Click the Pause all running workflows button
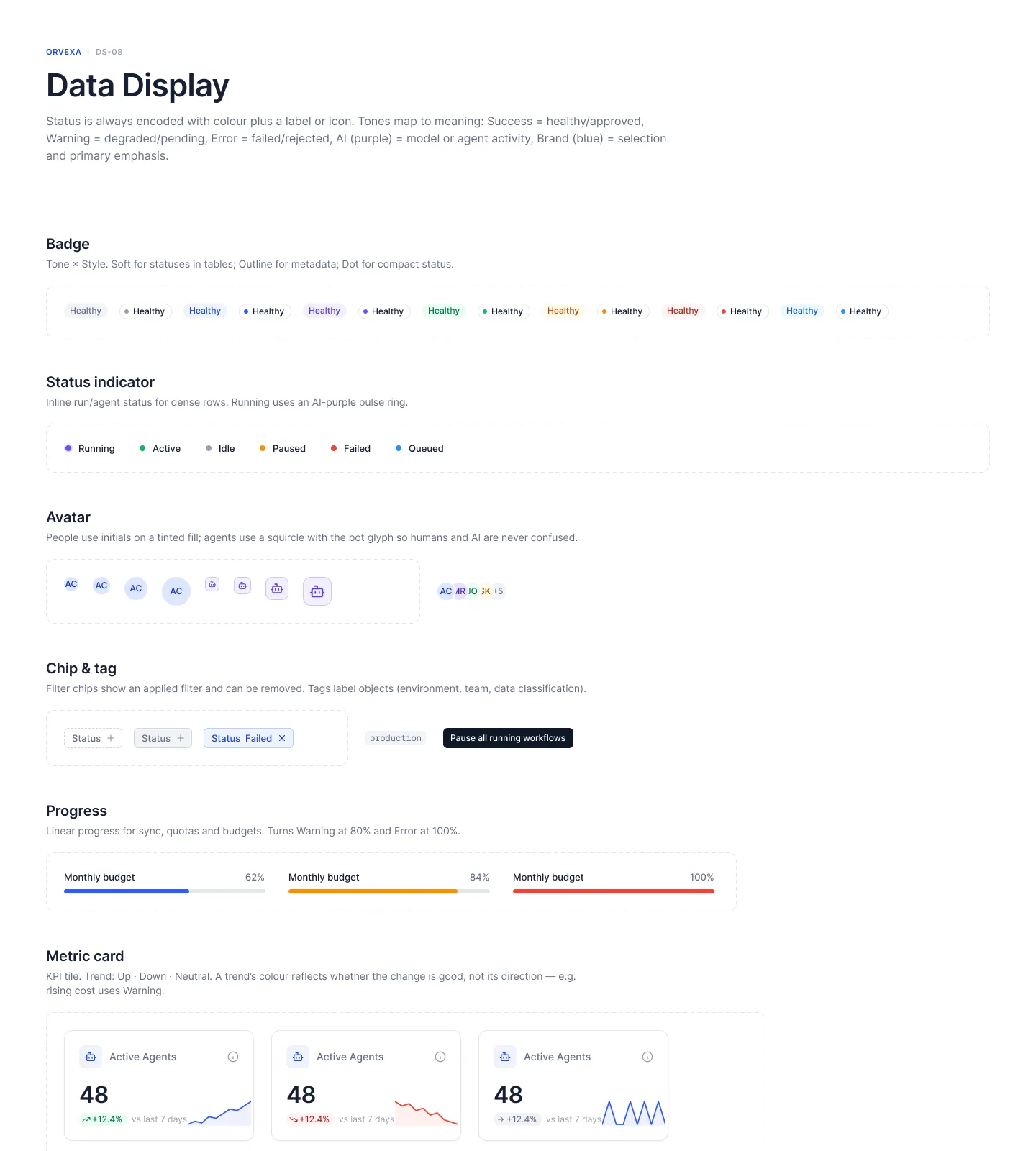 tap(508, 738)
